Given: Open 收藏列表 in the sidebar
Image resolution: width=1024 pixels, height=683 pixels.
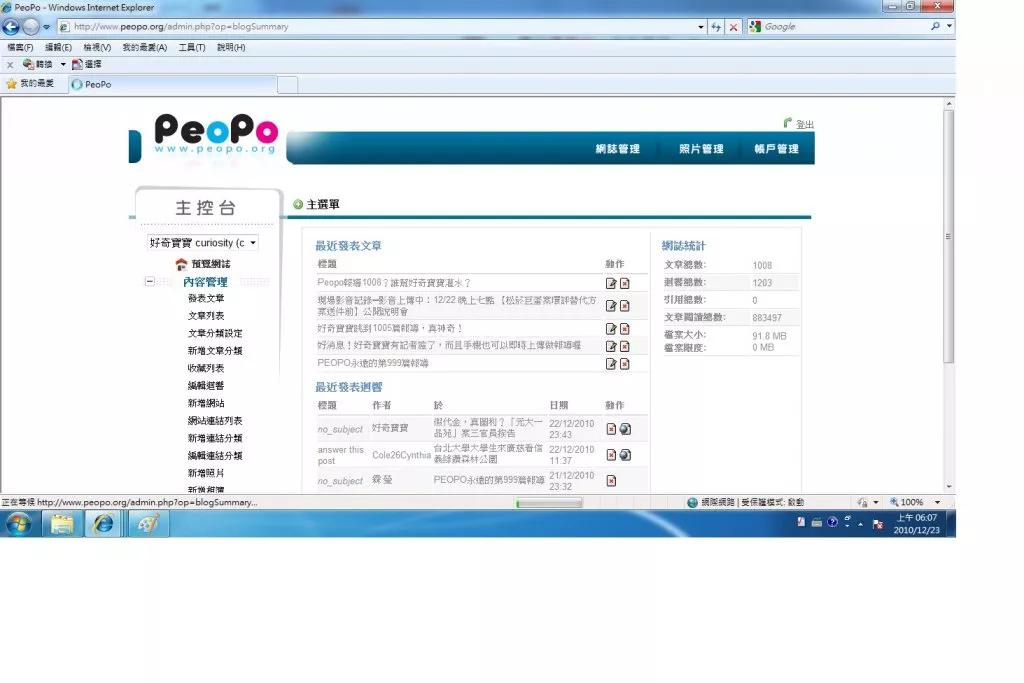Looking at the screenshot, I should pos(206,368).
